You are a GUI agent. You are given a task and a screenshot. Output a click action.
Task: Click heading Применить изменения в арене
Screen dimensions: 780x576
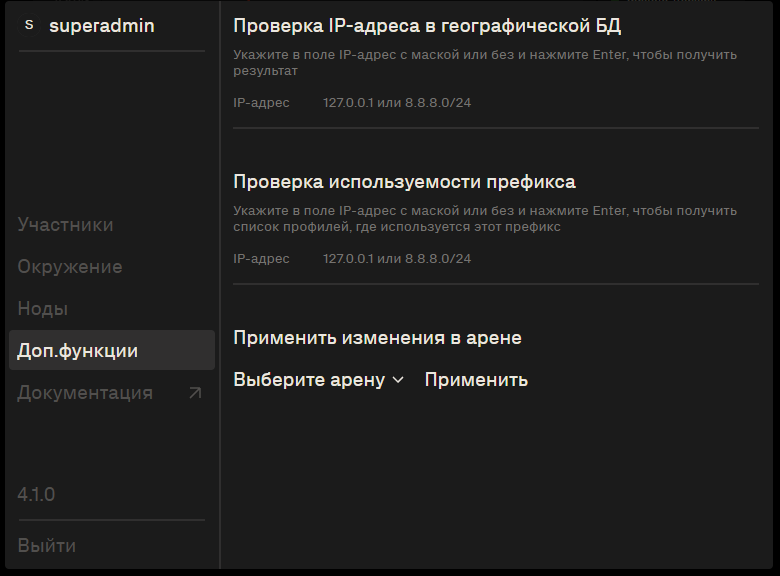point(378,338)
